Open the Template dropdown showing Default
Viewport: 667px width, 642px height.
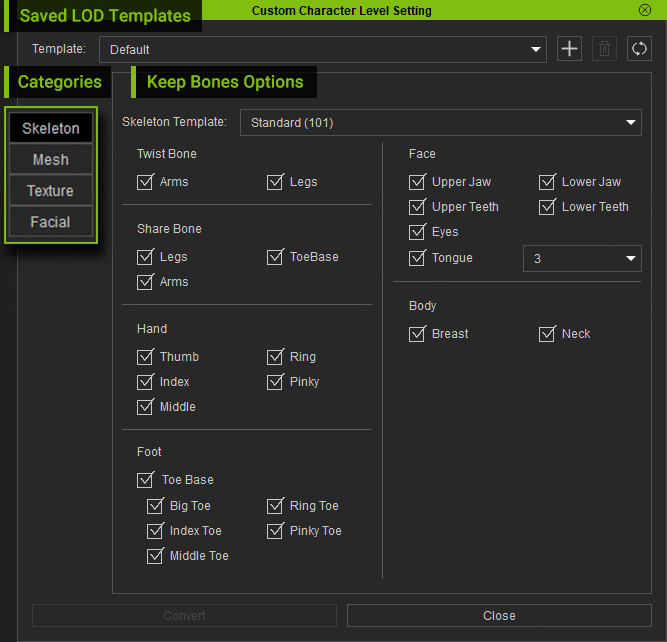(322, 49)
